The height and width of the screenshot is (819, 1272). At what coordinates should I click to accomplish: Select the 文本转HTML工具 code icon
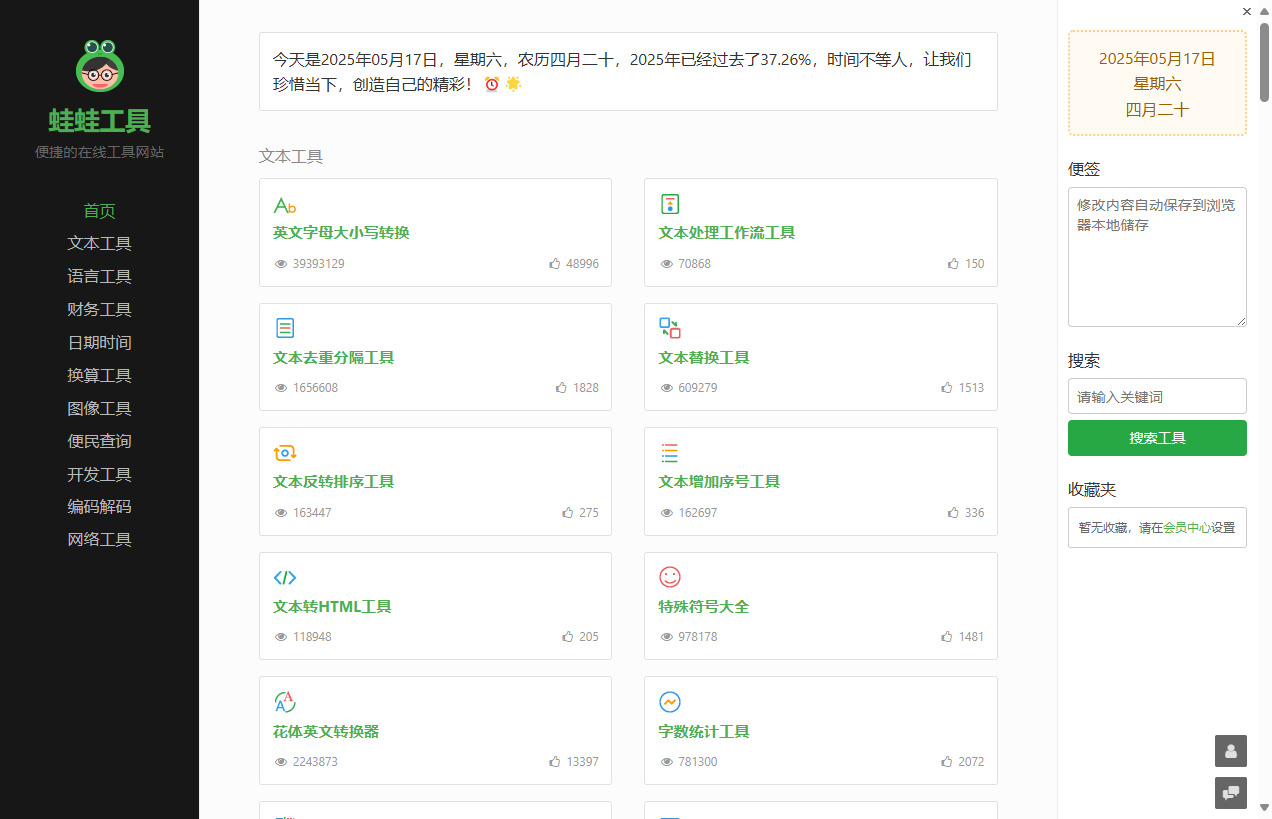tap(284, 578)
